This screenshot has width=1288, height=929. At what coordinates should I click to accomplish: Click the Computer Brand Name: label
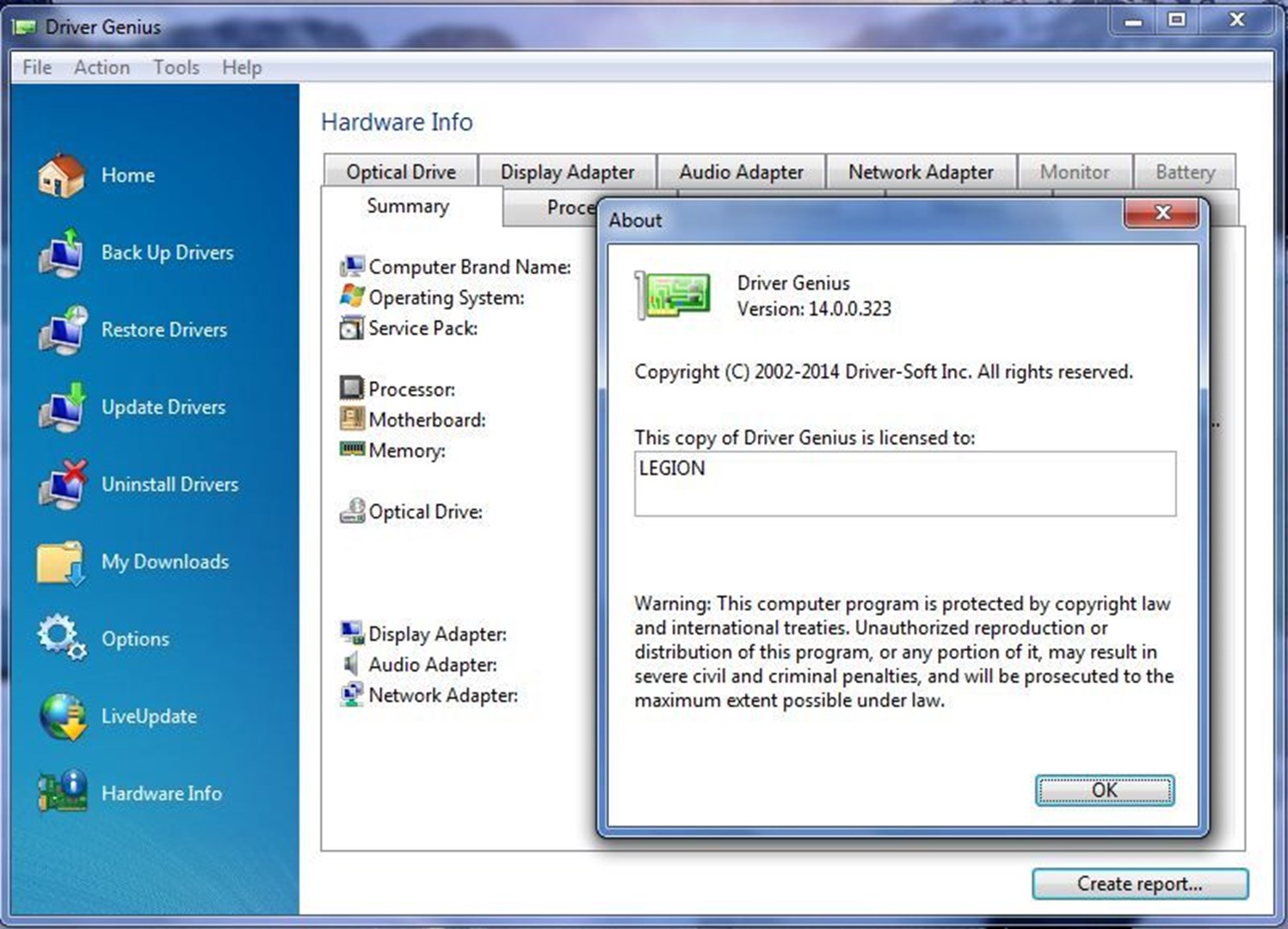click(x=470, y=267)
